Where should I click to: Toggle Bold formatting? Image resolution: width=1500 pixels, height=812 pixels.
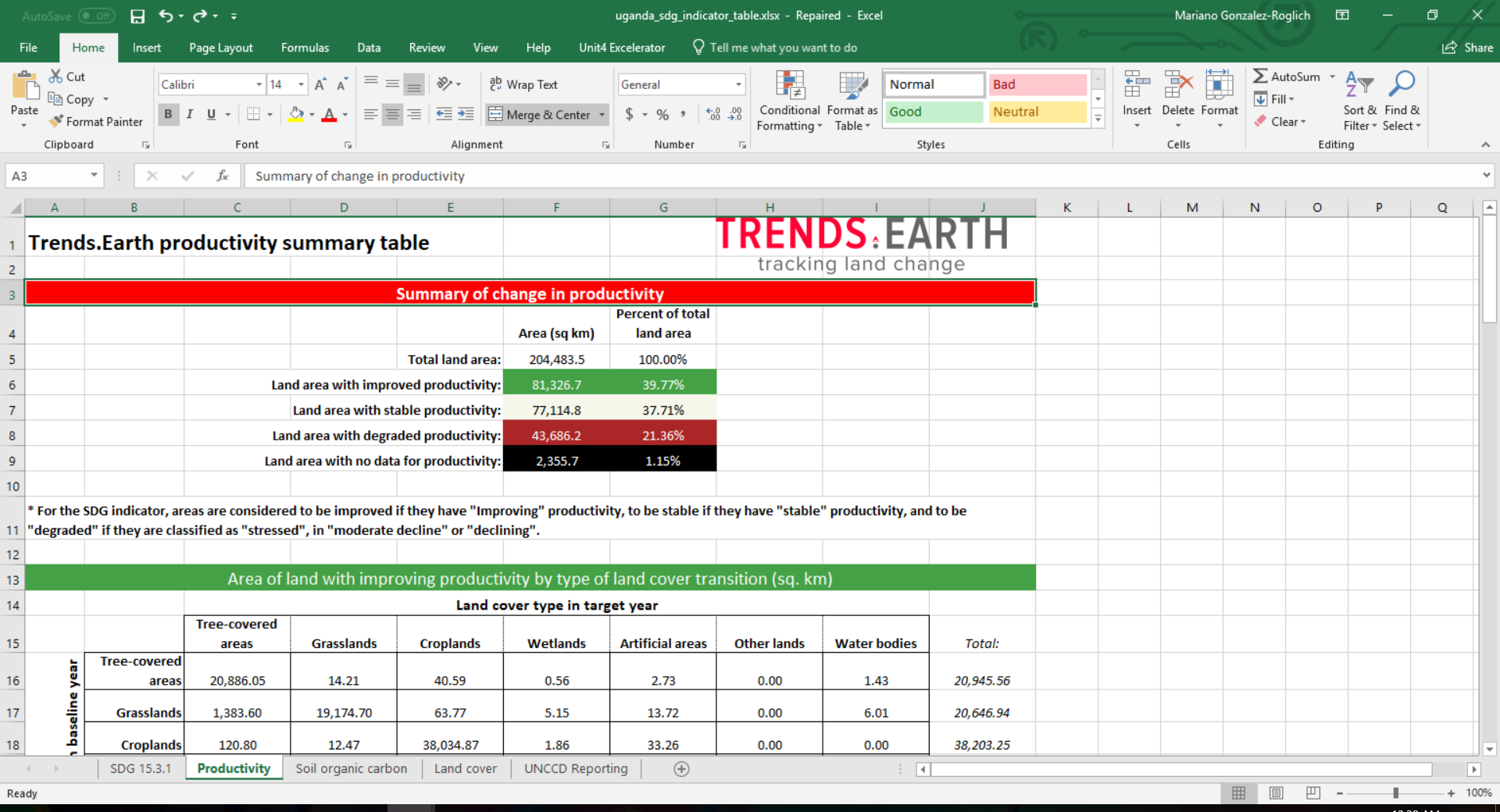(x=168, y=114)
